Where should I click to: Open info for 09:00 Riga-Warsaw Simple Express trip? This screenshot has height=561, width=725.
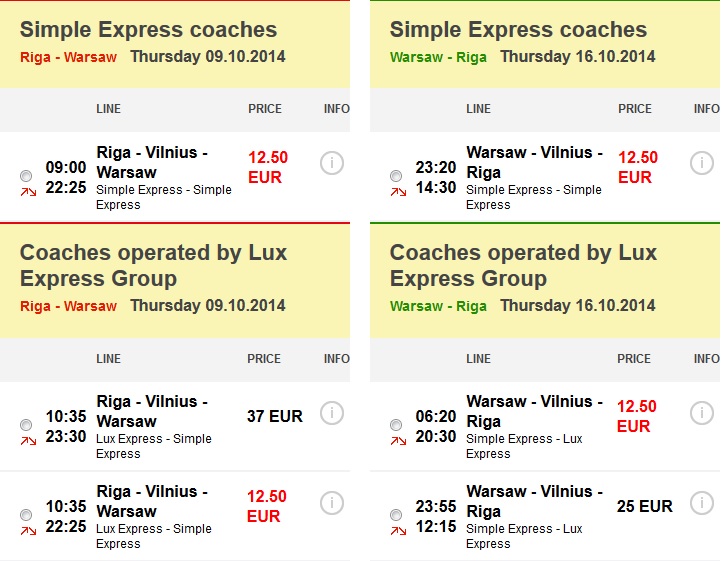[332, 163]
